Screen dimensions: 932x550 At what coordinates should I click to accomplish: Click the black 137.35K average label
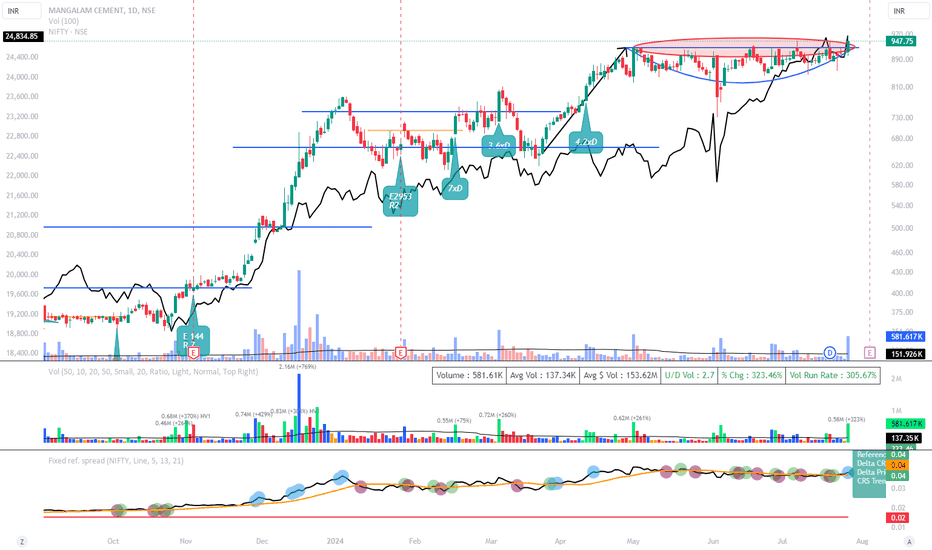click(903, 438)
